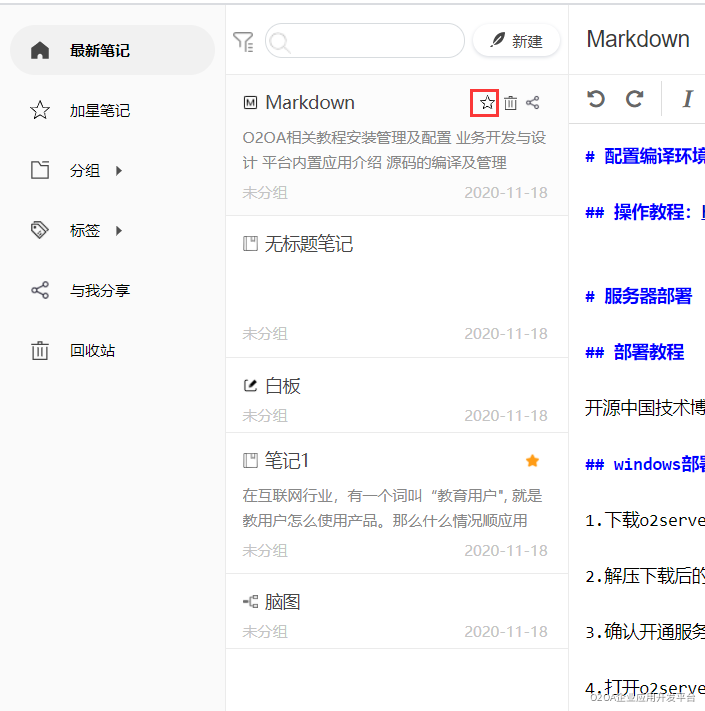Viewport: 705px width, 711px height.
Task: Undo the last edit in editor
Action: pyautogui.click(x=596, y=98)
